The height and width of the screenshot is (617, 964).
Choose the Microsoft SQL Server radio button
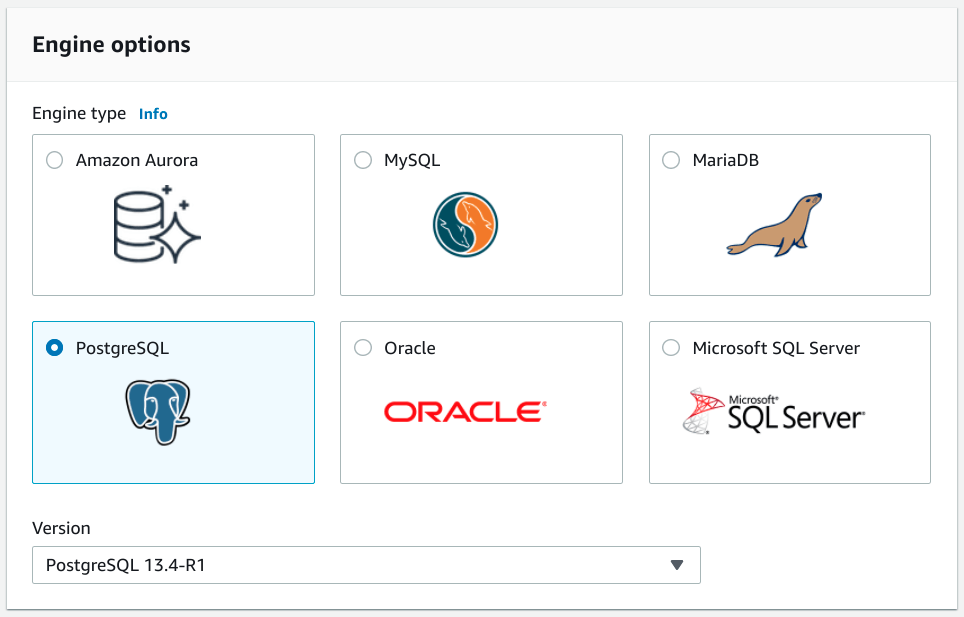671,348
